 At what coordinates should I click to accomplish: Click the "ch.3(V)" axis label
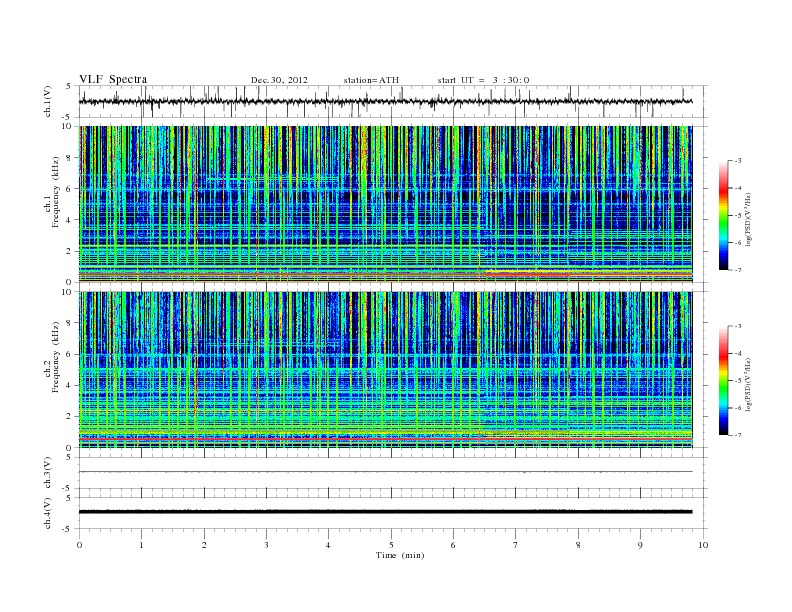click(48, 473)
